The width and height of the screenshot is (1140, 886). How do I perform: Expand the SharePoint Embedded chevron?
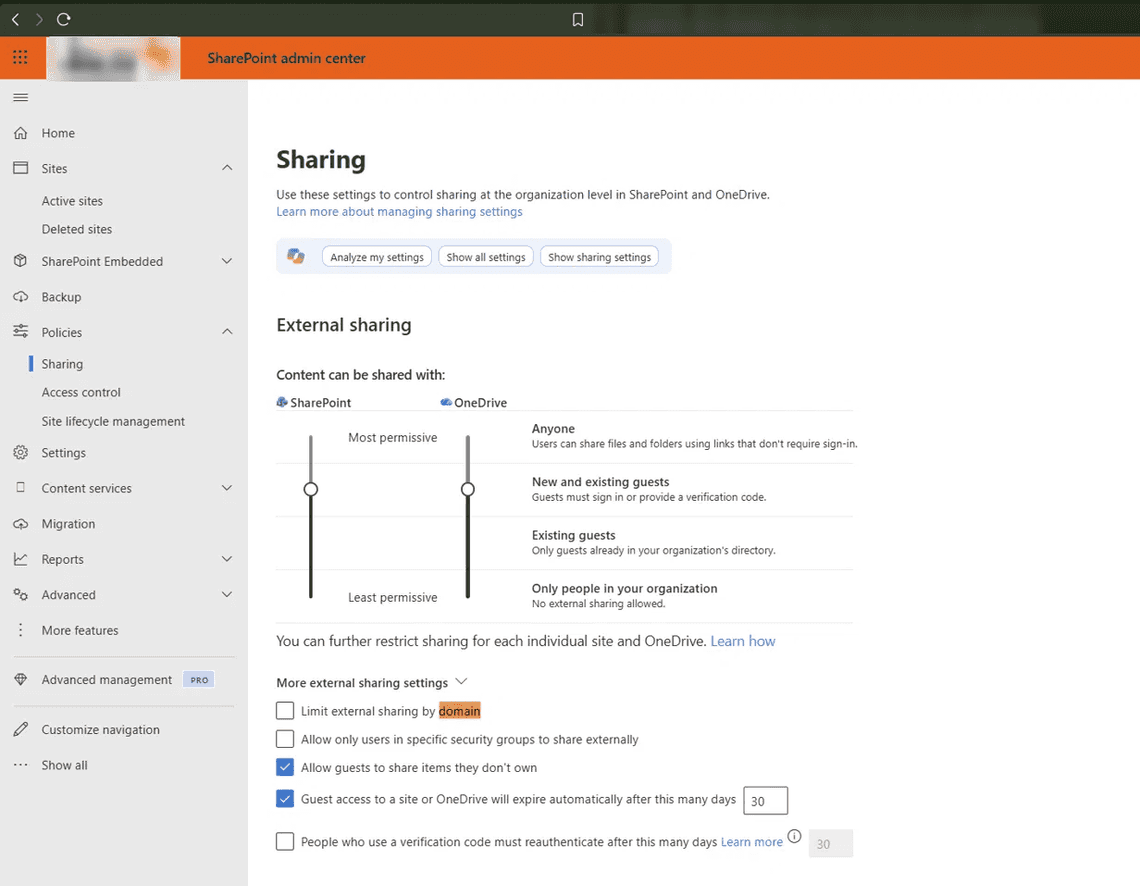click(x=227, y=261)
